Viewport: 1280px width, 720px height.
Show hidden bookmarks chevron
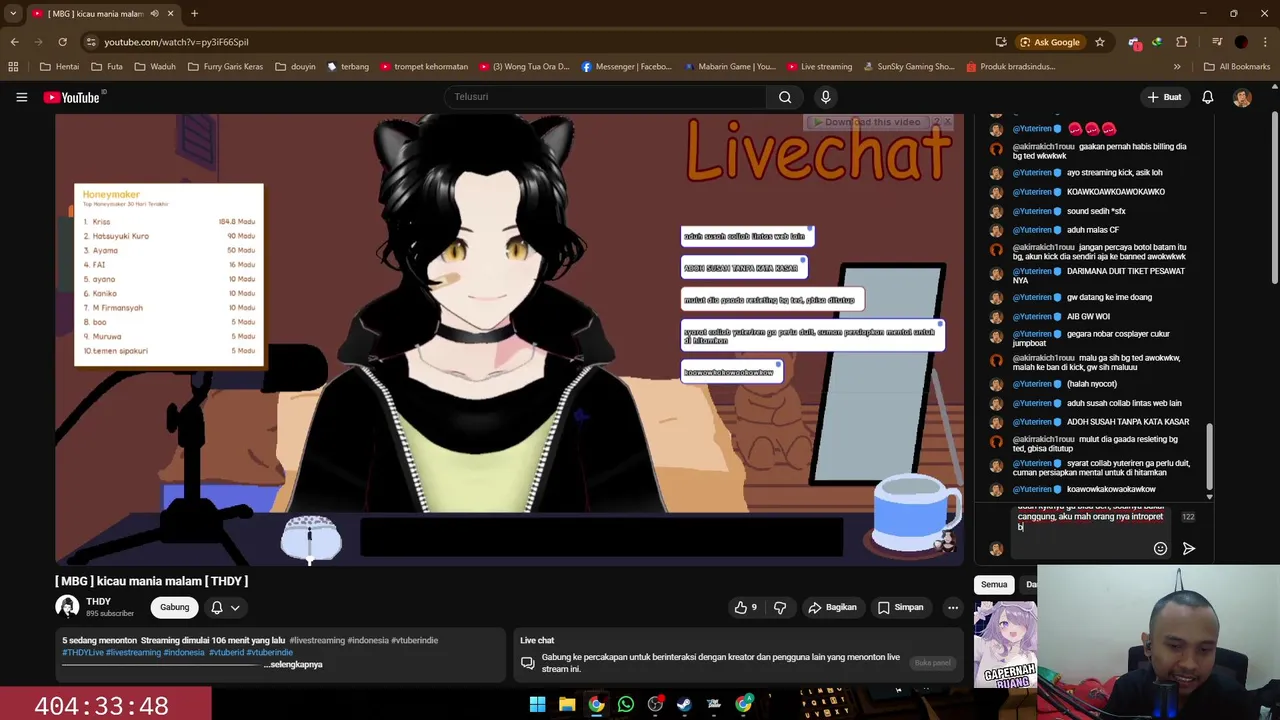pyautogui.click(x=1177, y=67)
